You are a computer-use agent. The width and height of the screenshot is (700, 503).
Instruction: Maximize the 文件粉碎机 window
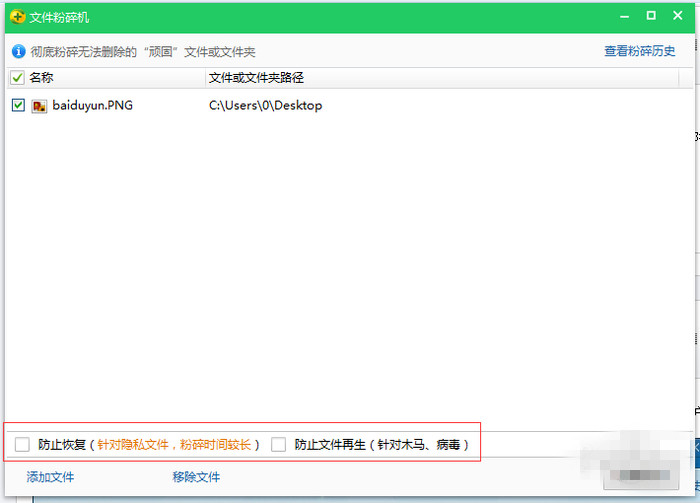click(x=651, y=16)
